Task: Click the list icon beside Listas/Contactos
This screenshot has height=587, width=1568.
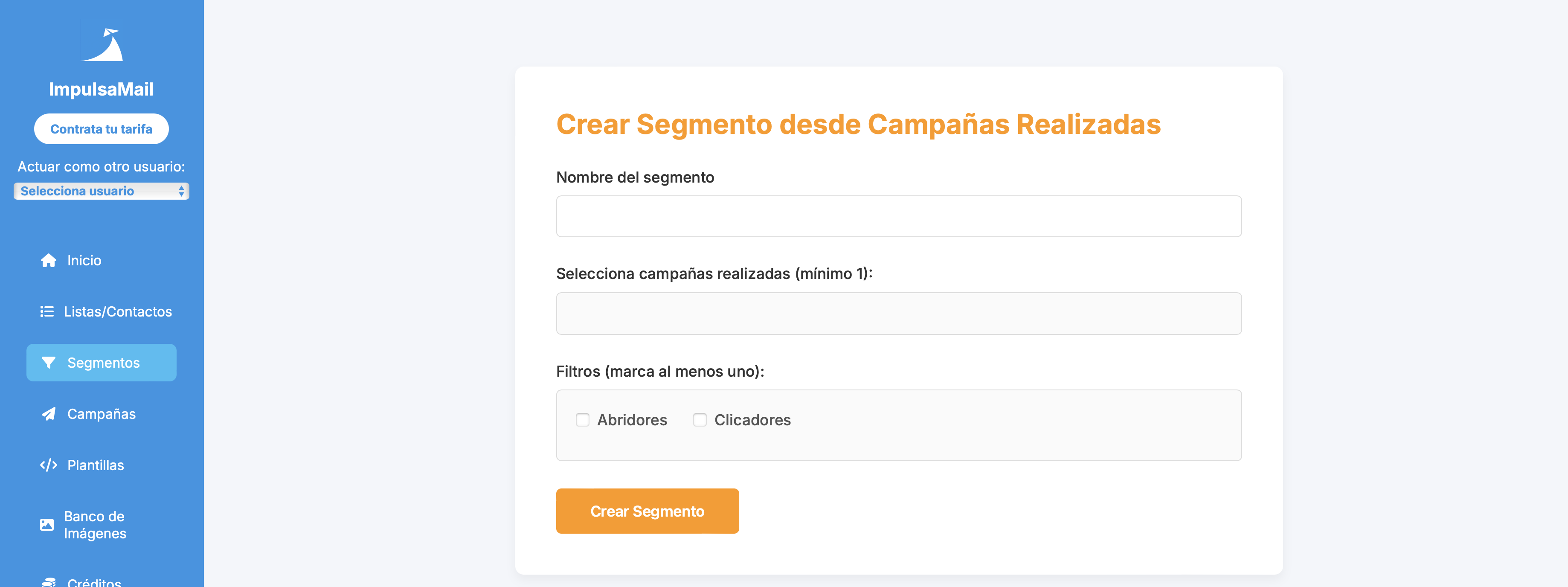Action: 47,312
